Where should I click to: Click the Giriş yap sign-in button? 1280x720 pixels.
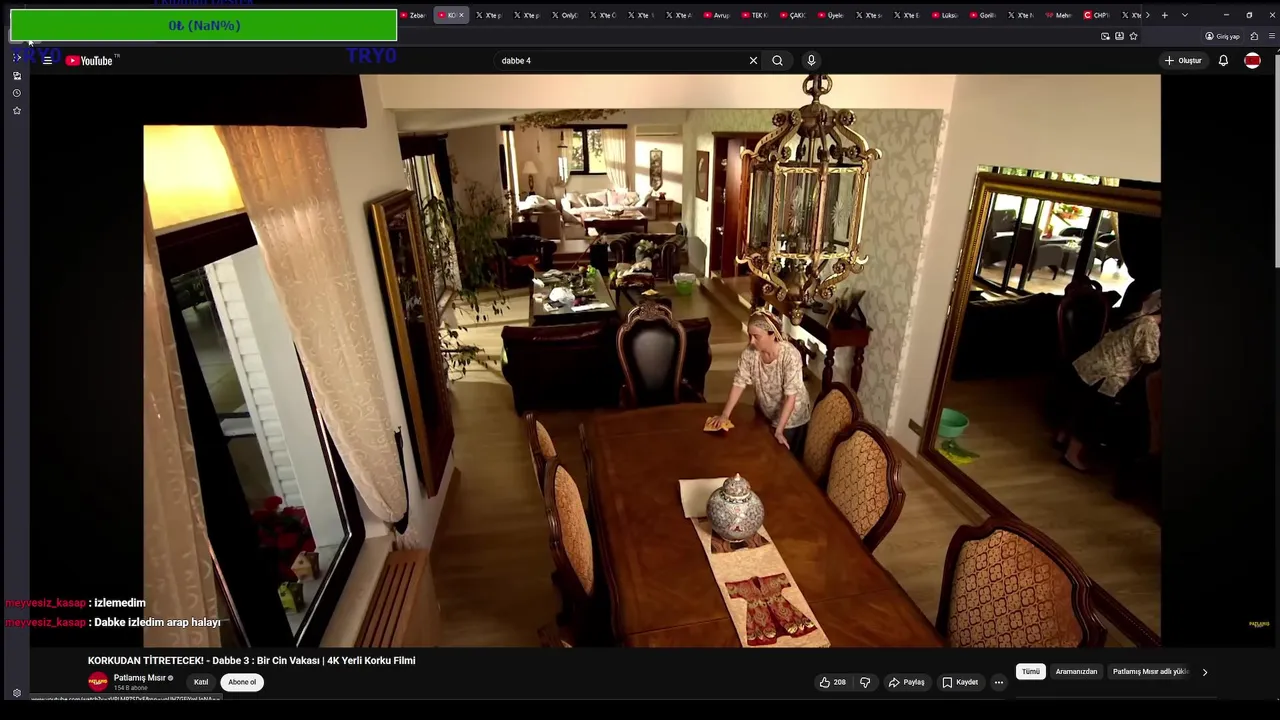click(x=1222, y=36)
